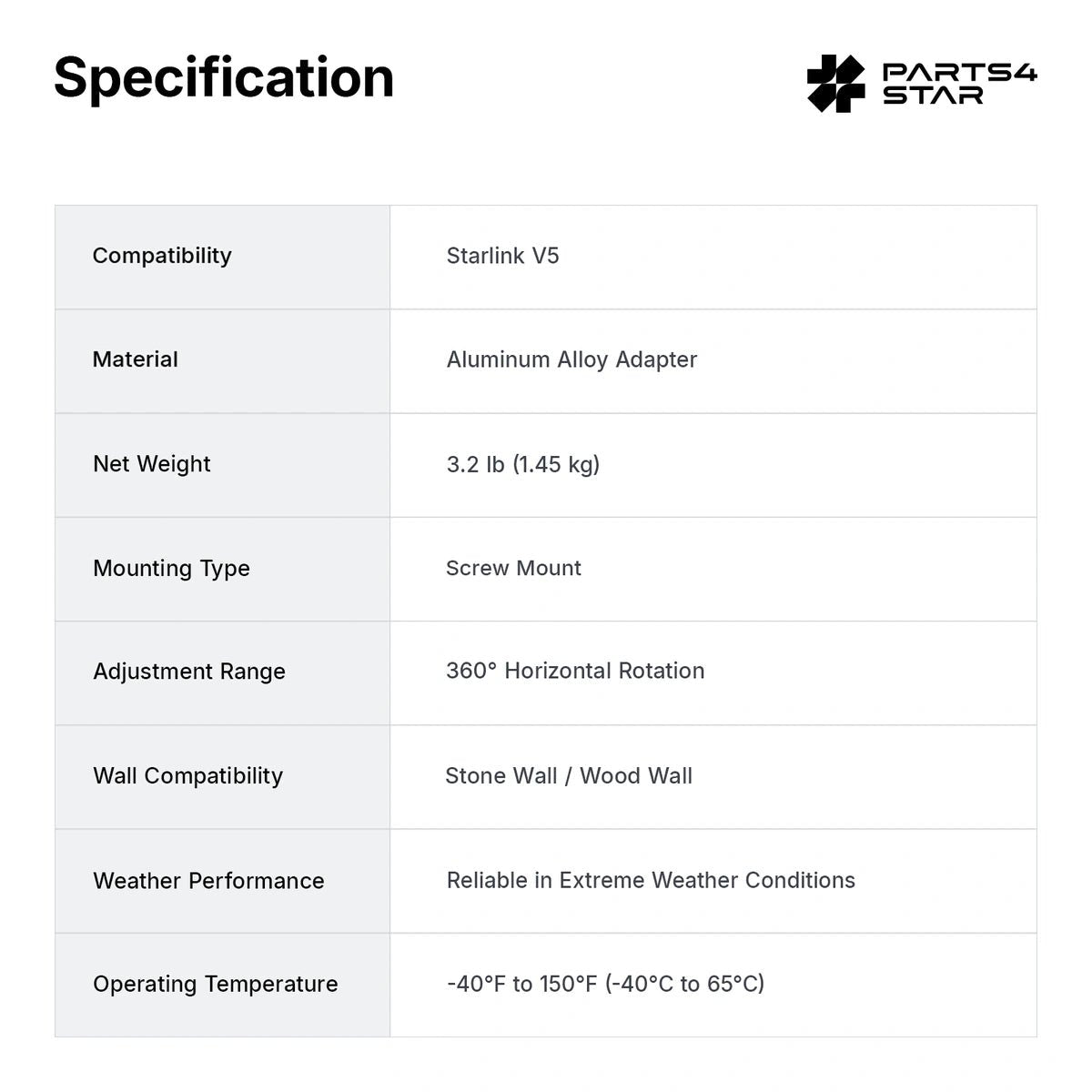The width and height of the screenshot is (1092, 1092).
Task: Click the Specification heading
Action: pos(224,77)
